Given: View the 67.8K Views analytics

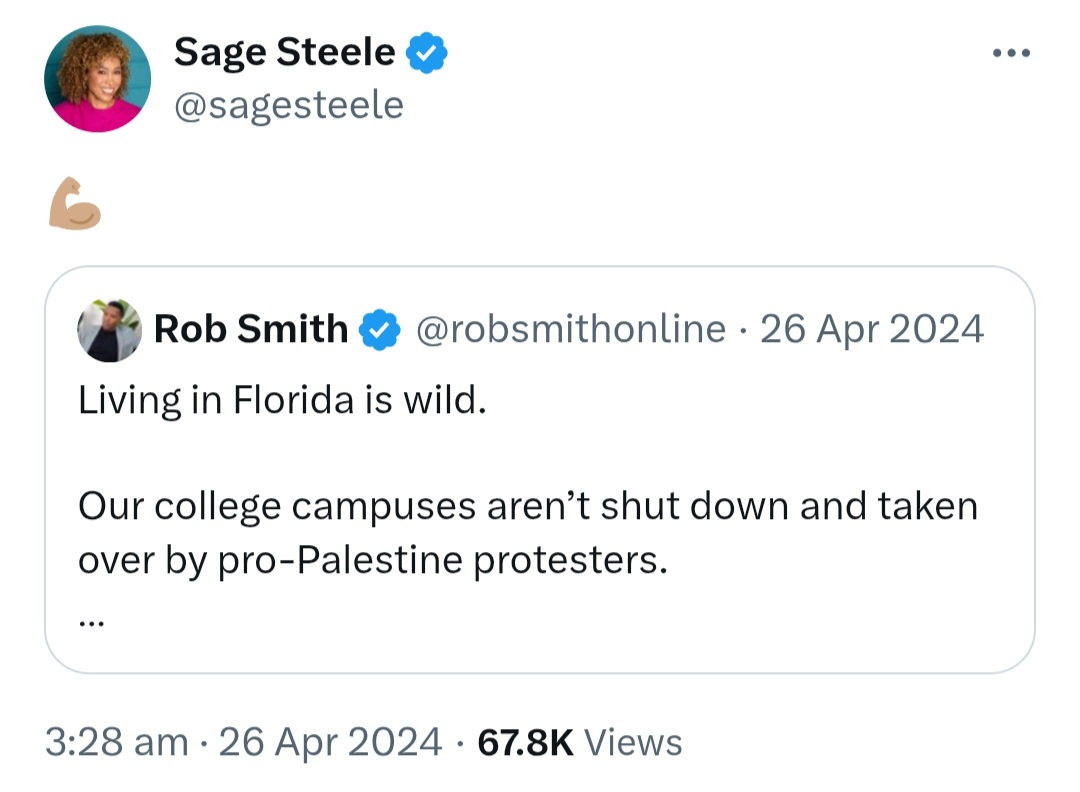Looking at the screenshot, I should [x=579, y=742].
